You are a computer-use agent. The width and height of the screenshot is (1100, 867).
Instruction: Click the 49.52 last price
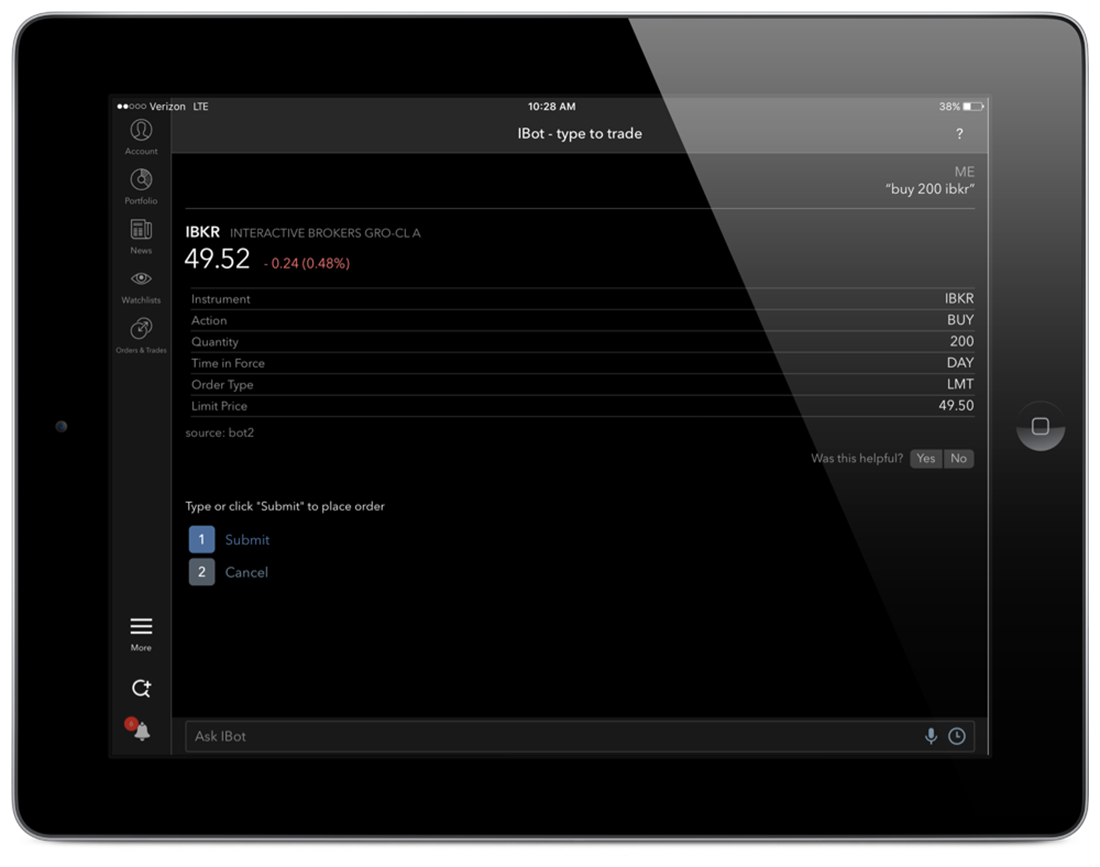[x=217, y=259]
